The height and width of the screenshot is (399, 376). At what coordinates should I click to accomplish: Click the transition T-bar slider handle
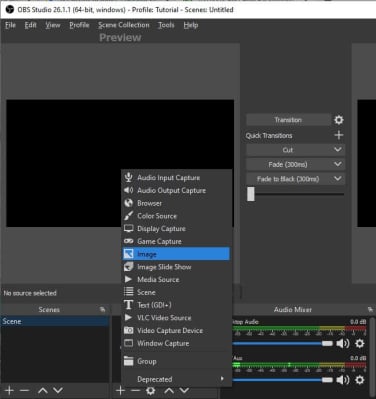coord(251,194)
